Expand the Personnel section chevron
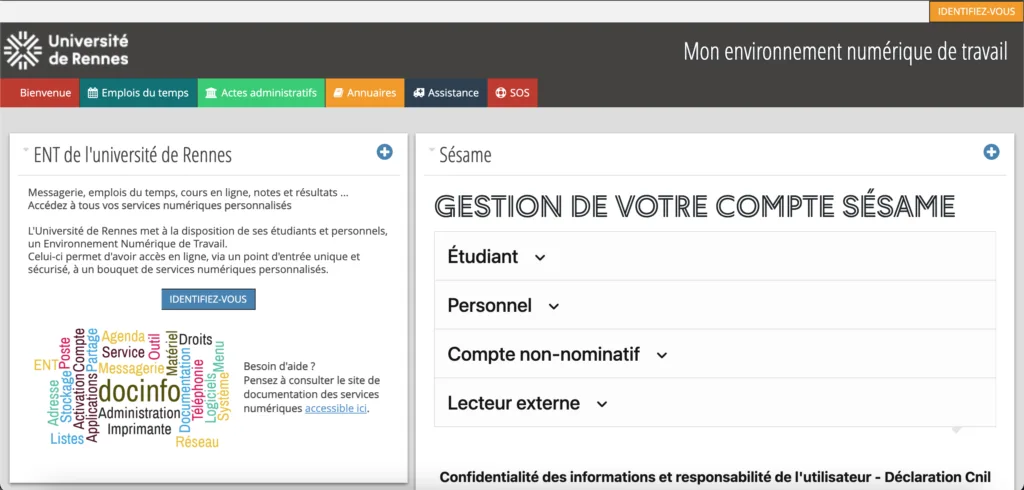The height and width of the screenshot is (490, 1024). point(554,306)
